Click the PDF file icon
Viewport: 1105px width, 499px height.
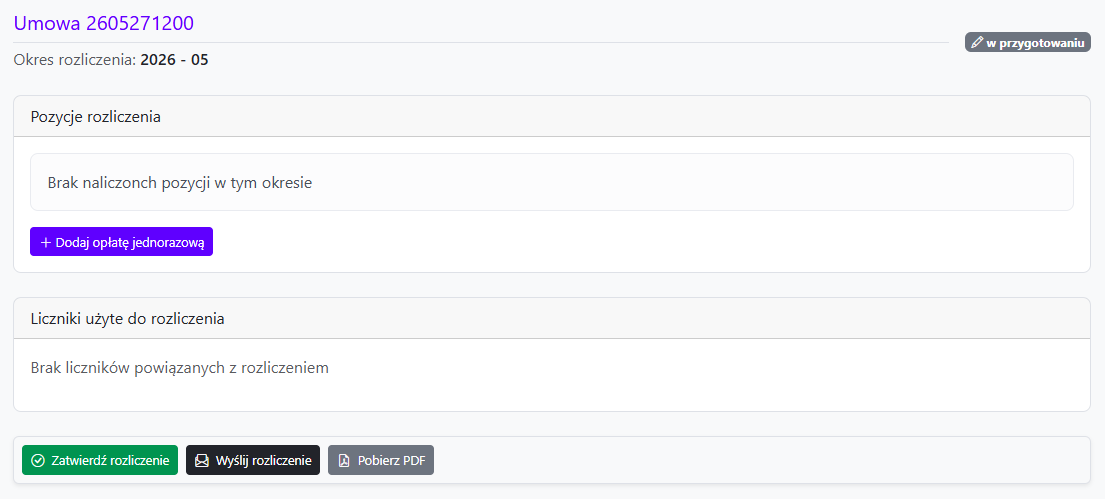click(x=344, y=461)
